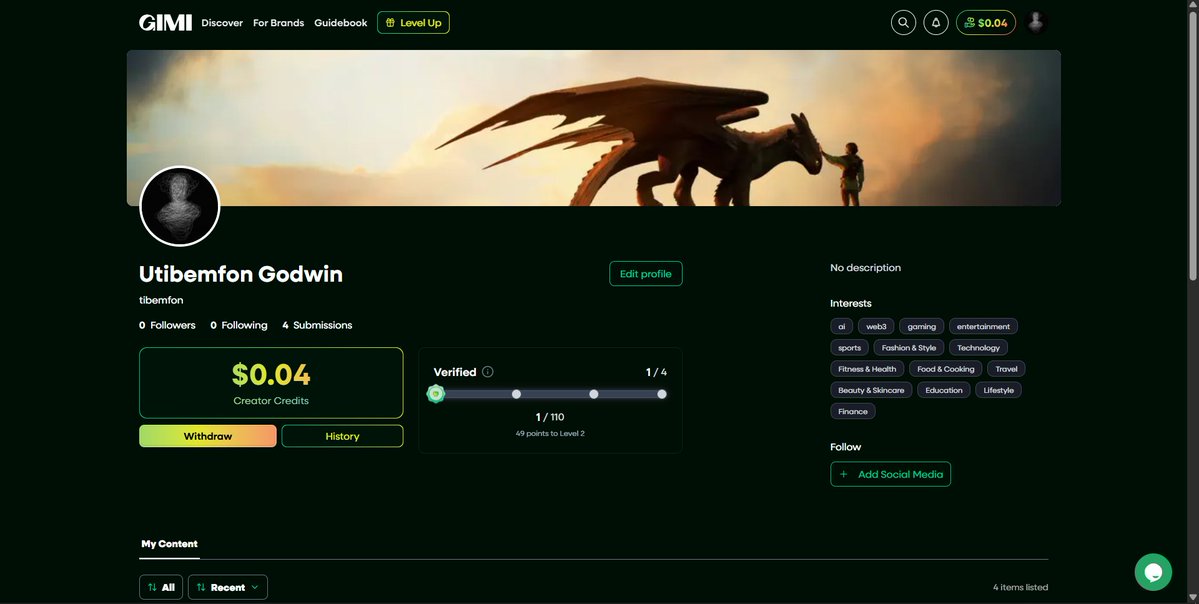Screen dimensions: 1199x604
Task: Click the GIMI logo
Action: (x=165, y=23)
